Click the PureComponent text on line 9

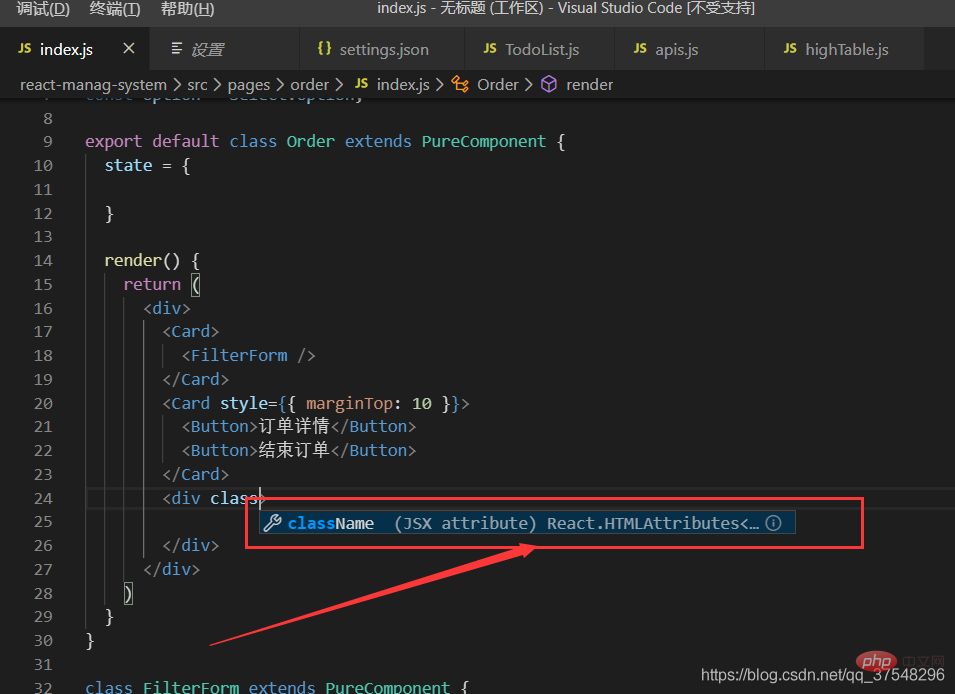coord(484,141)
